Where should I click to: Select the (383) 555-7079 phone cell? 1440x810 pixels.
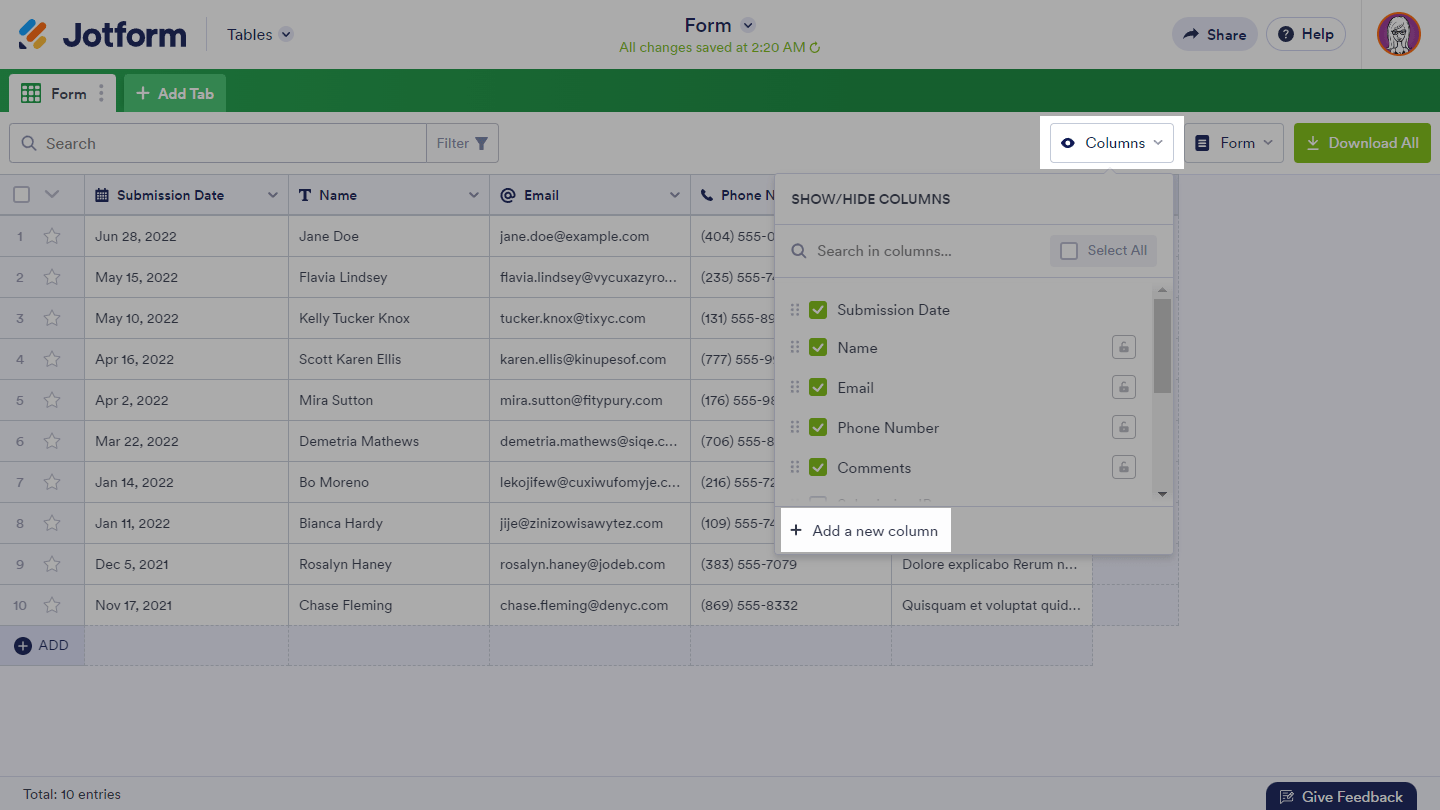tap(791, 564)
